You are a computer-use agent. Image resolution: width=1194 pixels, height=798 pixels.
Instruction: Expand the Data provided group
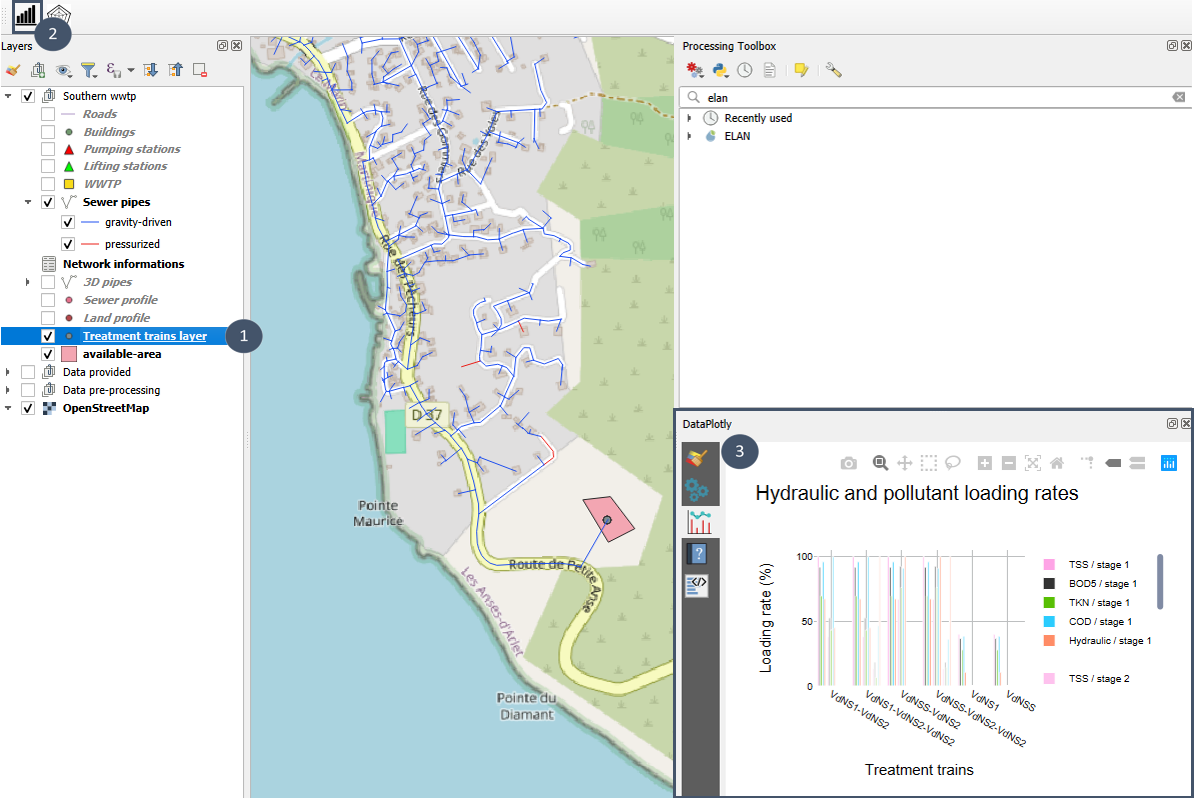[9, 372]
